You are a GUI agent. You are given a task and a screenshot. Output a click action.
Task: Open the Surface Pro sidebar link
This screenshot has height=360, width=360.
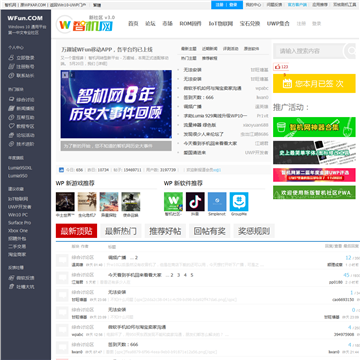coord(19,223)
